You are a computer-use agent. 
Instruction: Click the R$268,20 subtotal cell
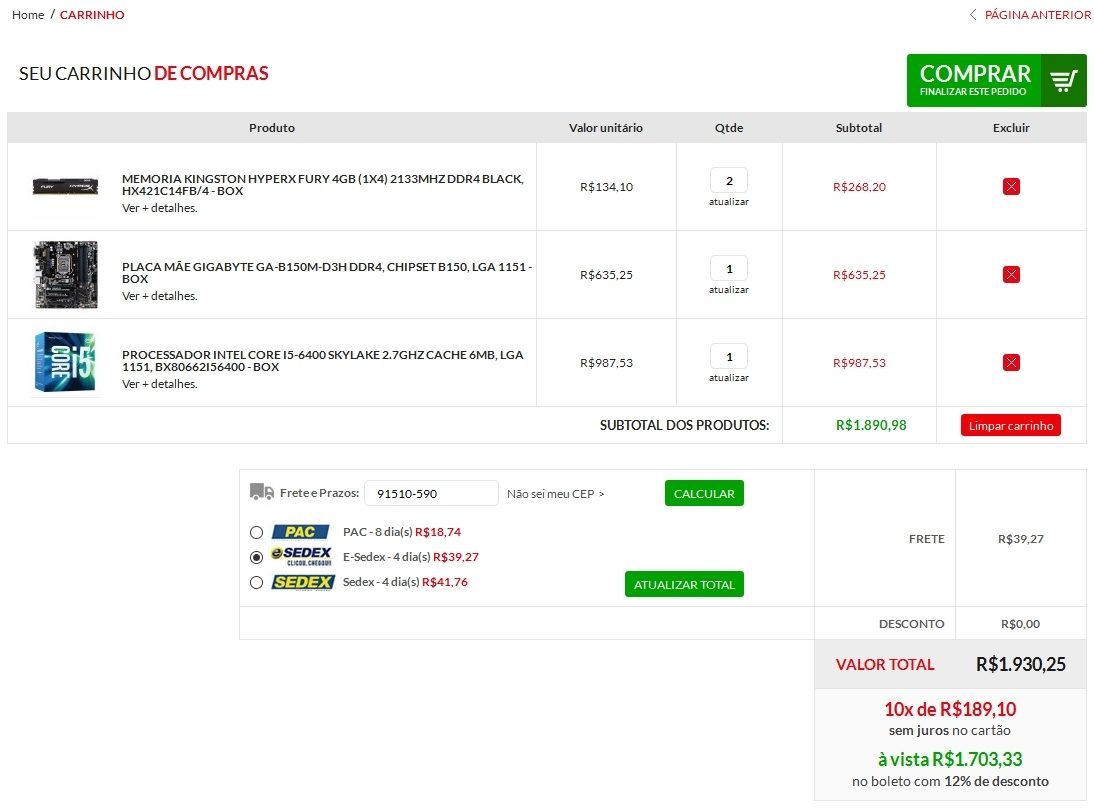point(859,186)
